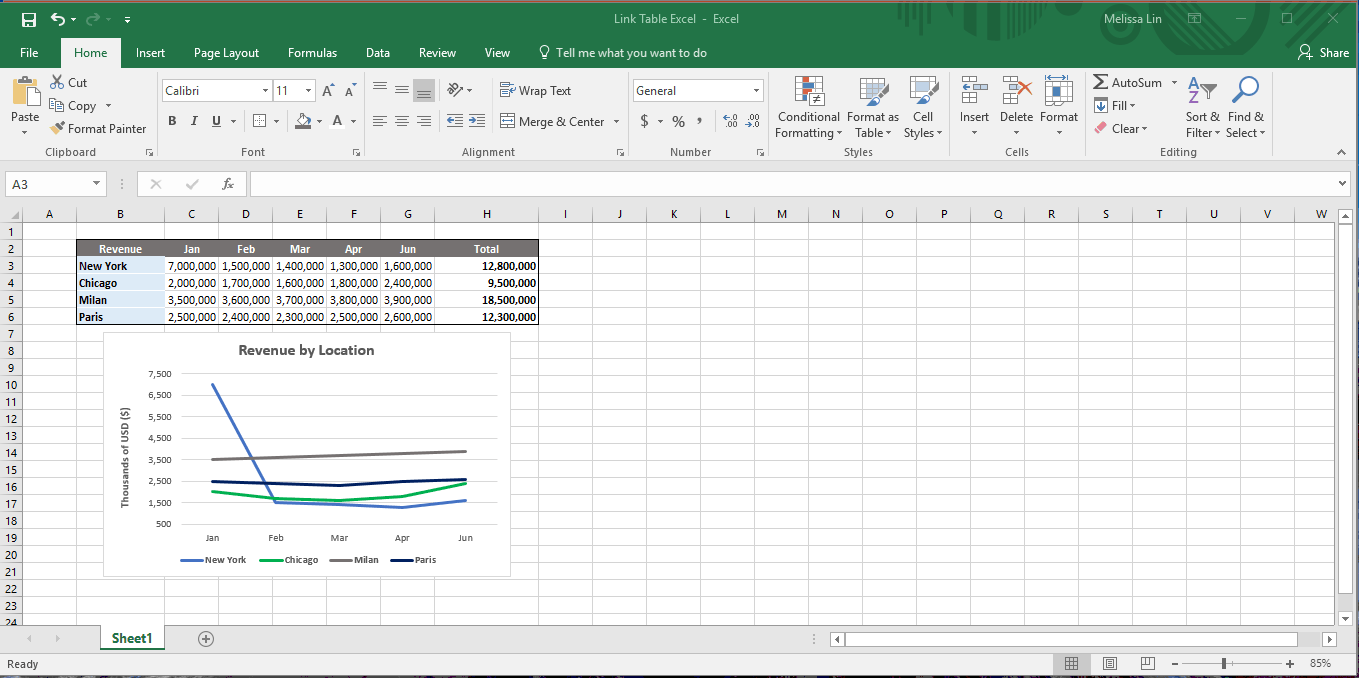
Task: Open the Name Box dropdown arrow
Action: [x=96, y=184]
